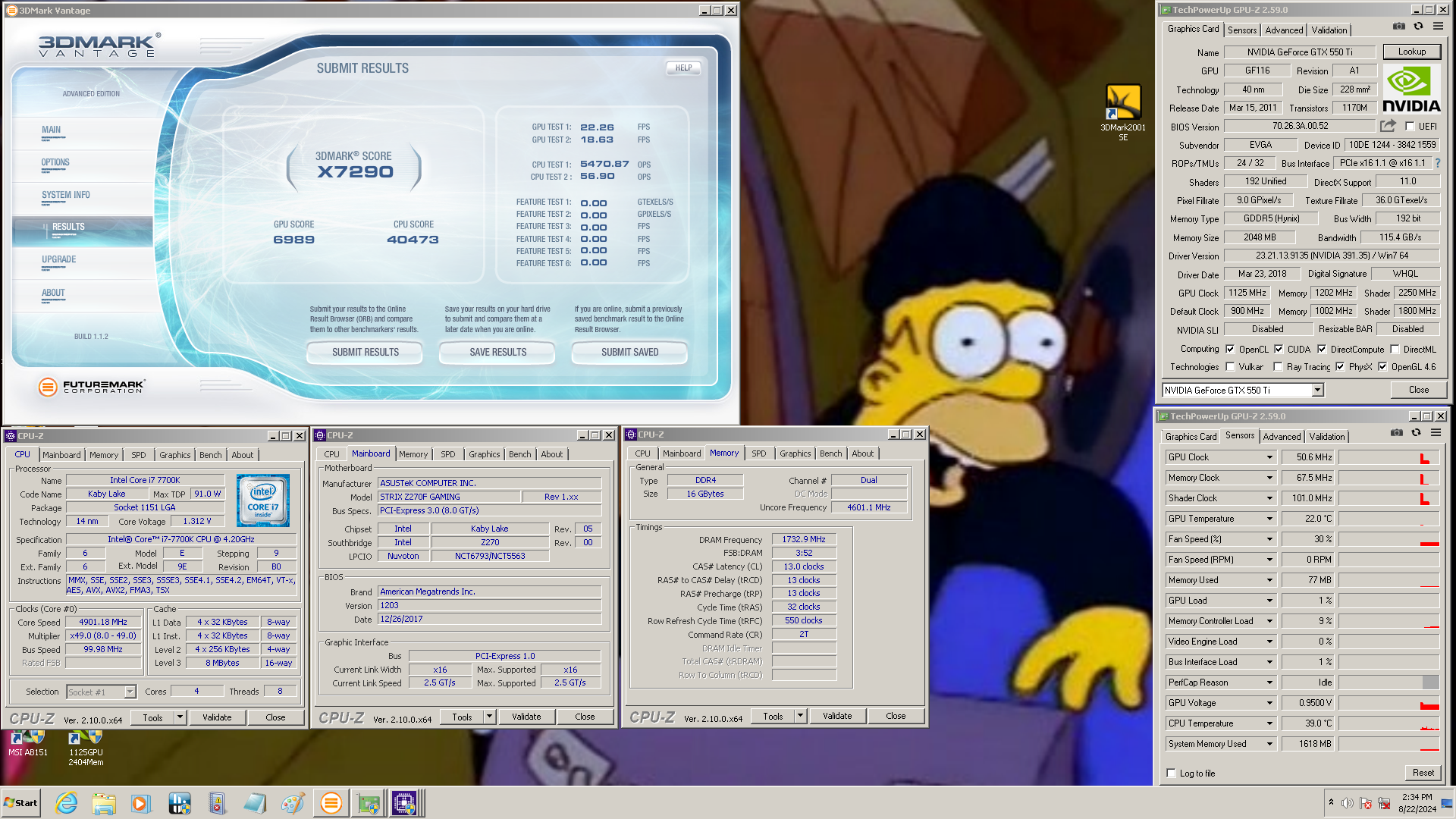Click the blue question mark beside Bus Interface
This screenshot has height=819, width=1456.
coord(1437,163)
